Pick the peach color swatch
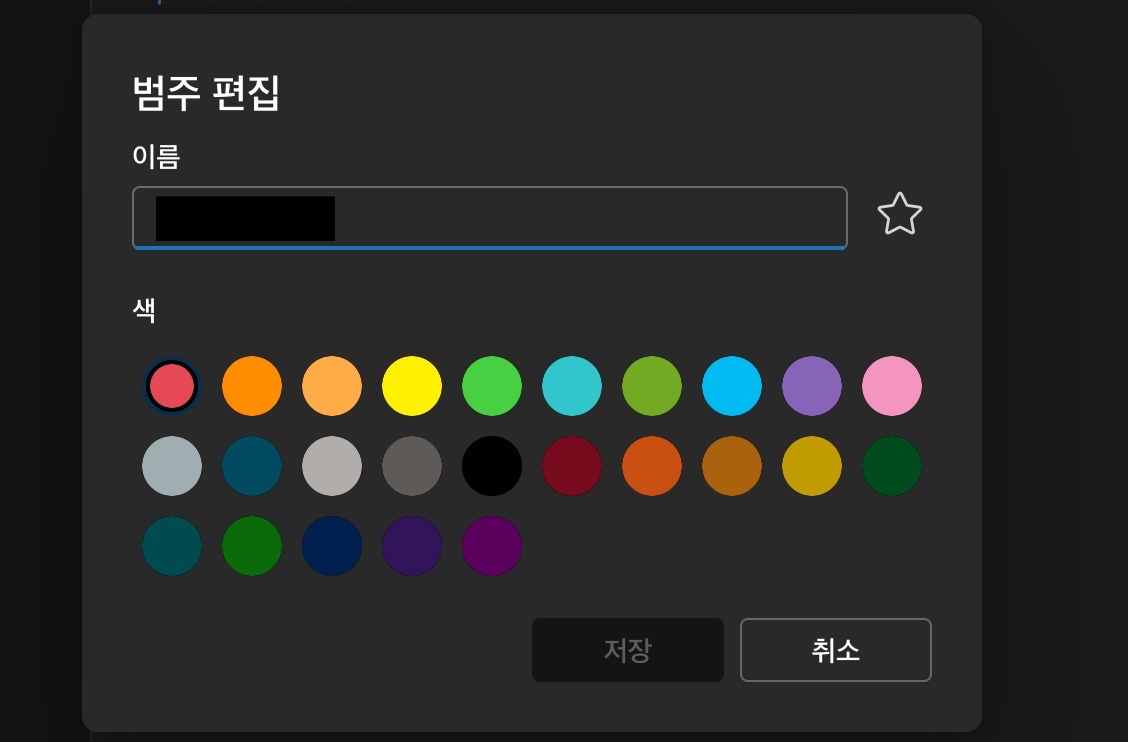This screenshot has width=1128, height=742. pyautogui.click(x=331, y=385)
